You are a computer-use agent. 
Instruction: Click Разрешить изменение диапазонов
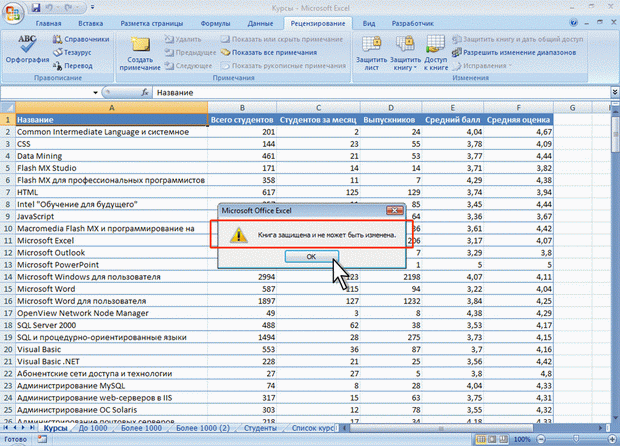click(514, 52)
